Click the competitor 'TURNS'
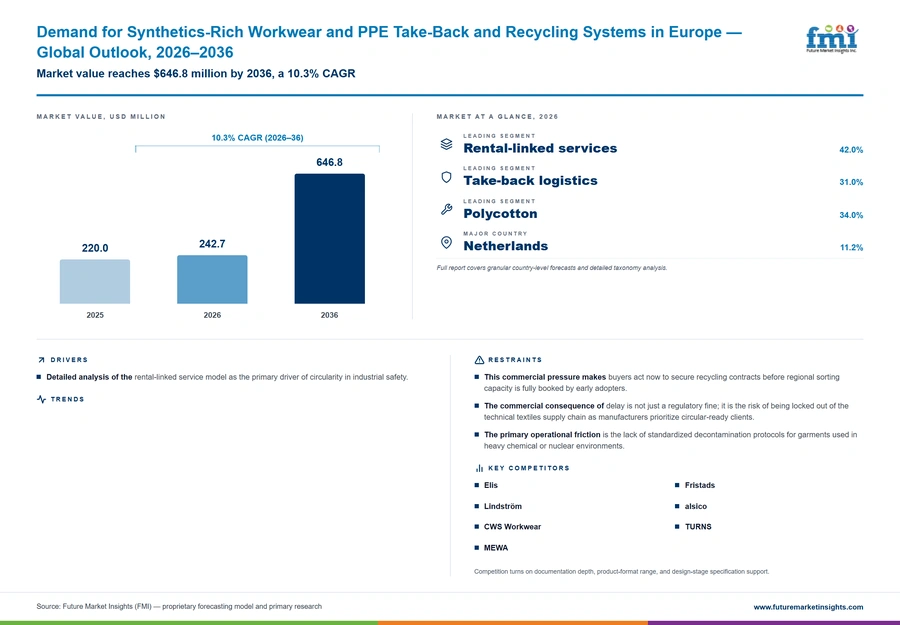The image size is (900, 625). (x=698, y=527)
